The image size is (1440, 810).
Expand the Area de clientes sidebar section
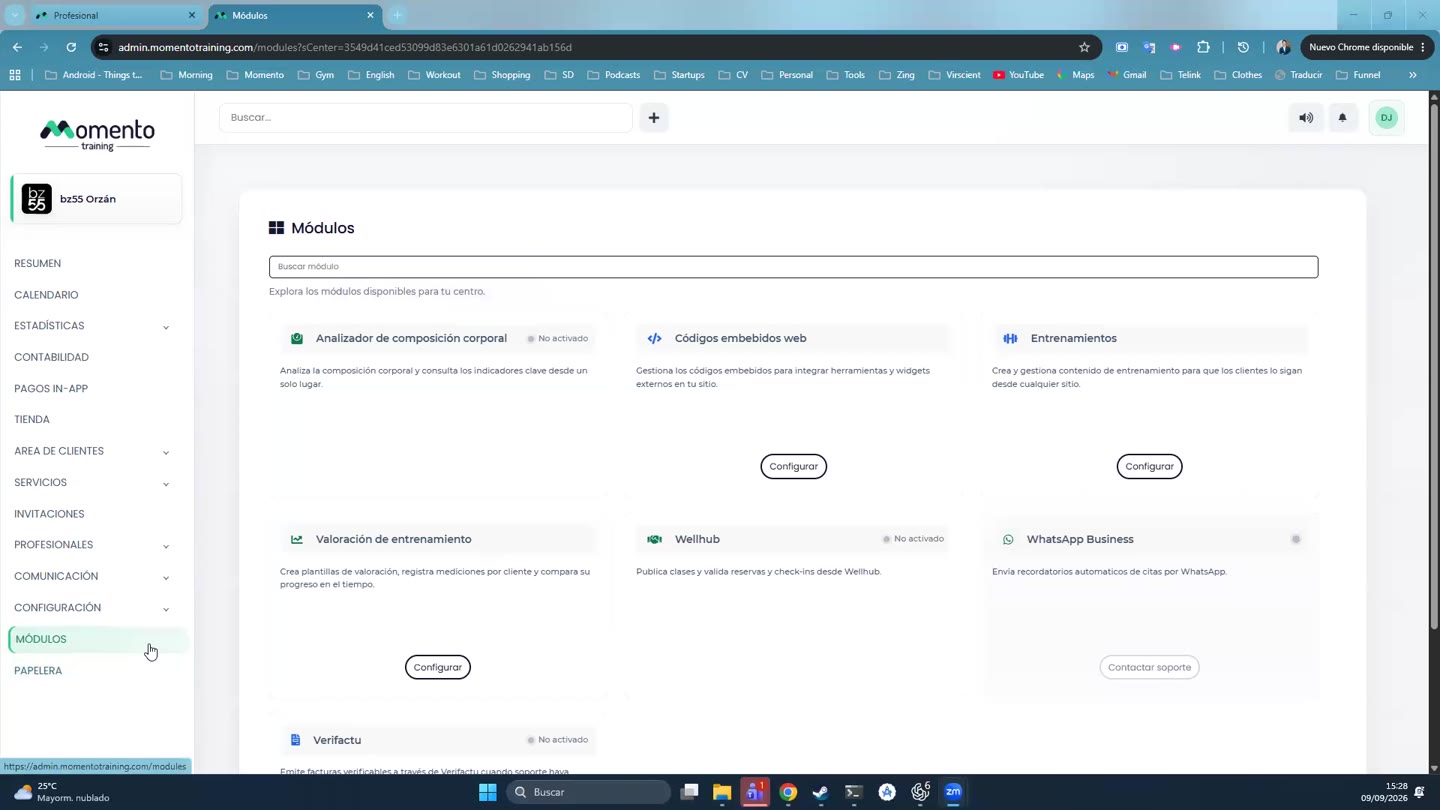tap(166, 452)
